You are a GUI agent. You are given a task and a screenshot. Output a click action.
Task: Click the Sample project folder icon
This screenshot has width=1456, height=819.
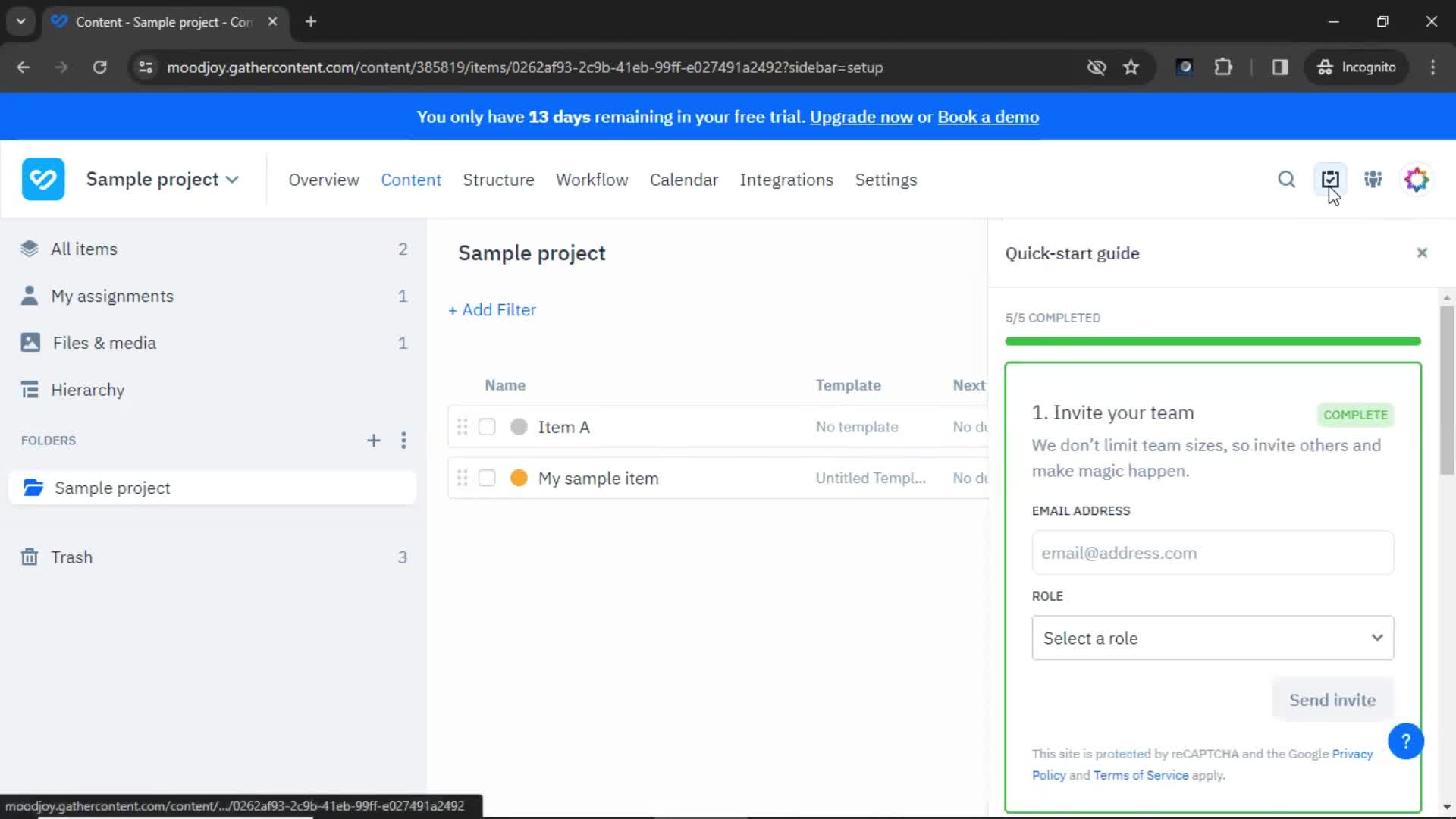33,488
